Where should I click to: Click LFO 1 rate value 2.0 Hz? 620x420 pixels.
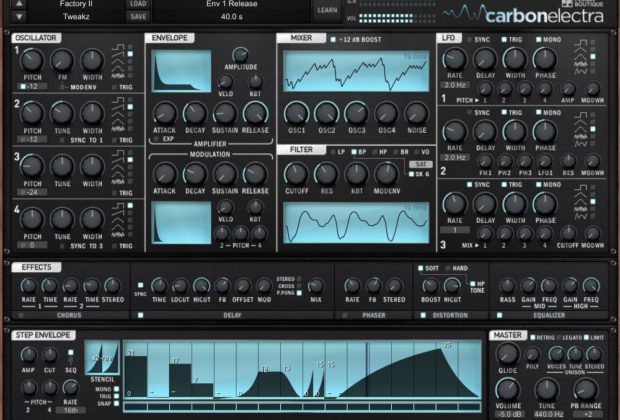(455, 85)
